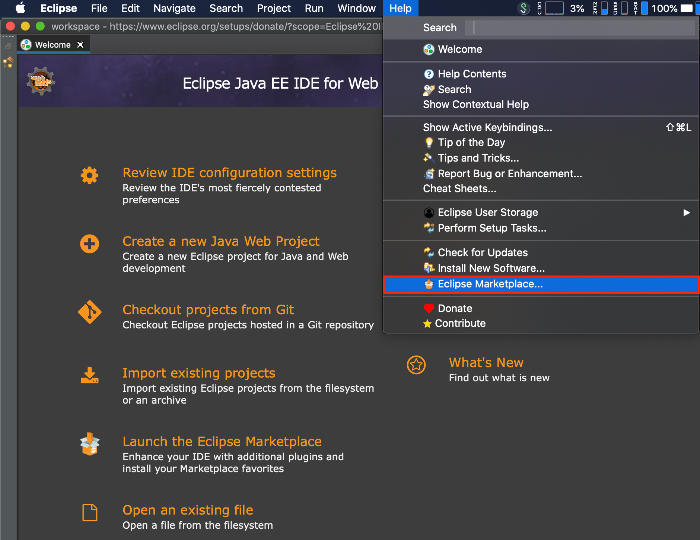Expand the Eclipse User Storage submenu arrow
Screen dimensions: 700x540
[x=687, y=212]
